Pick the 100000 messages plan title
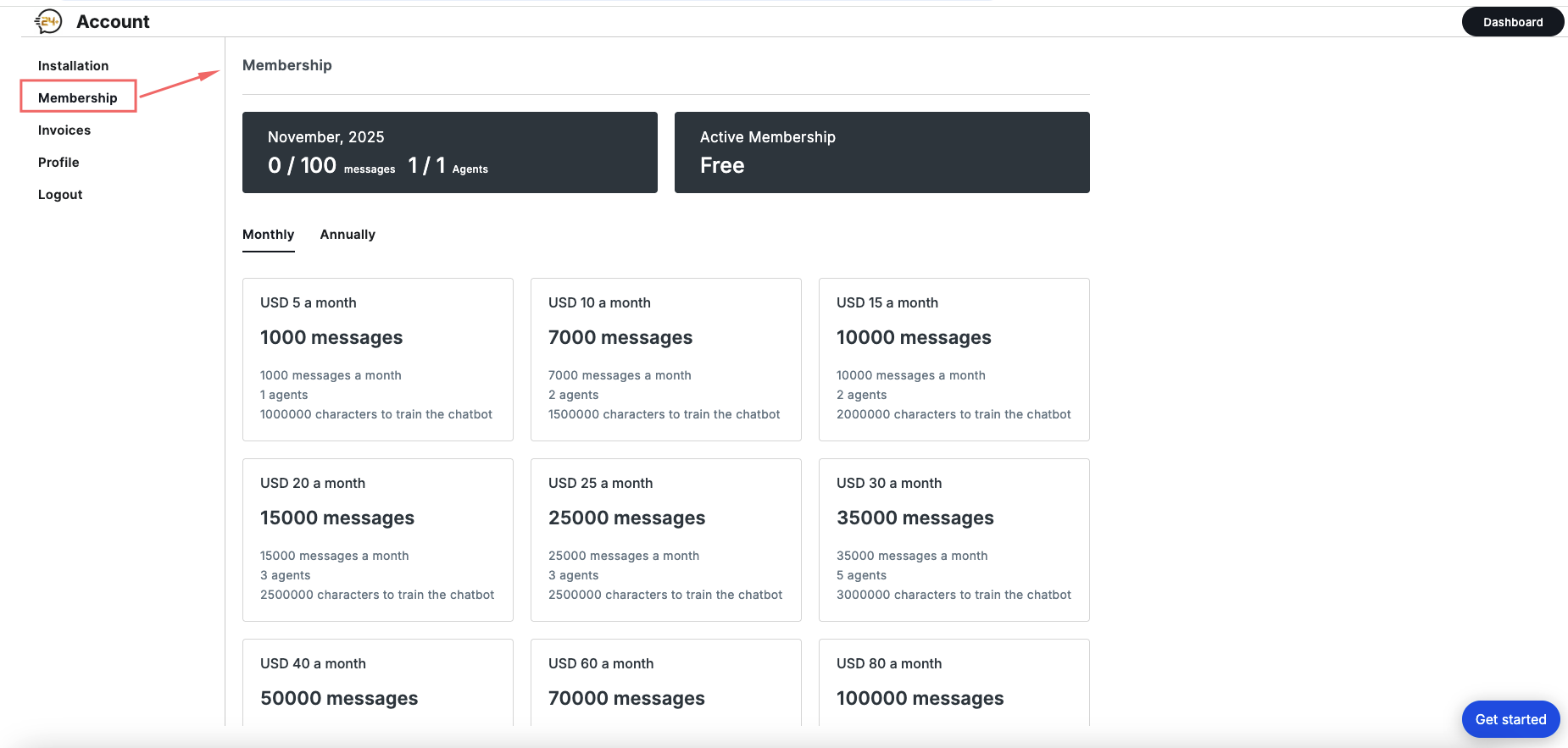The height and width of the screenshot is (748, 1568). pyautogui.click(x=920, y=698)
